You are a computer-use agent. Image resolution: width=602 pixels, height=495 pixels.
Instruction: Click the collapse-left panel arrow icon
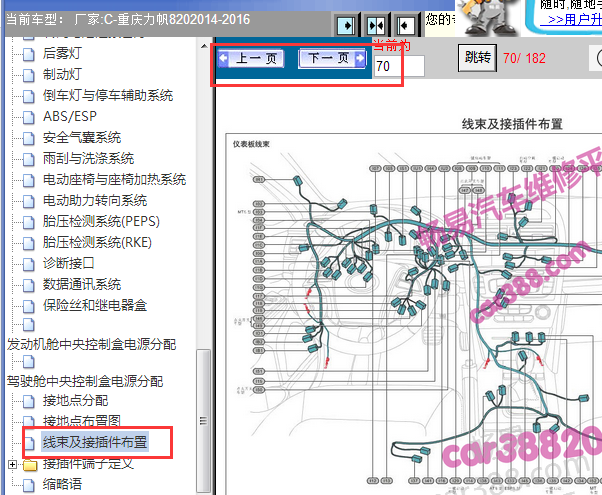coord(405,26)
